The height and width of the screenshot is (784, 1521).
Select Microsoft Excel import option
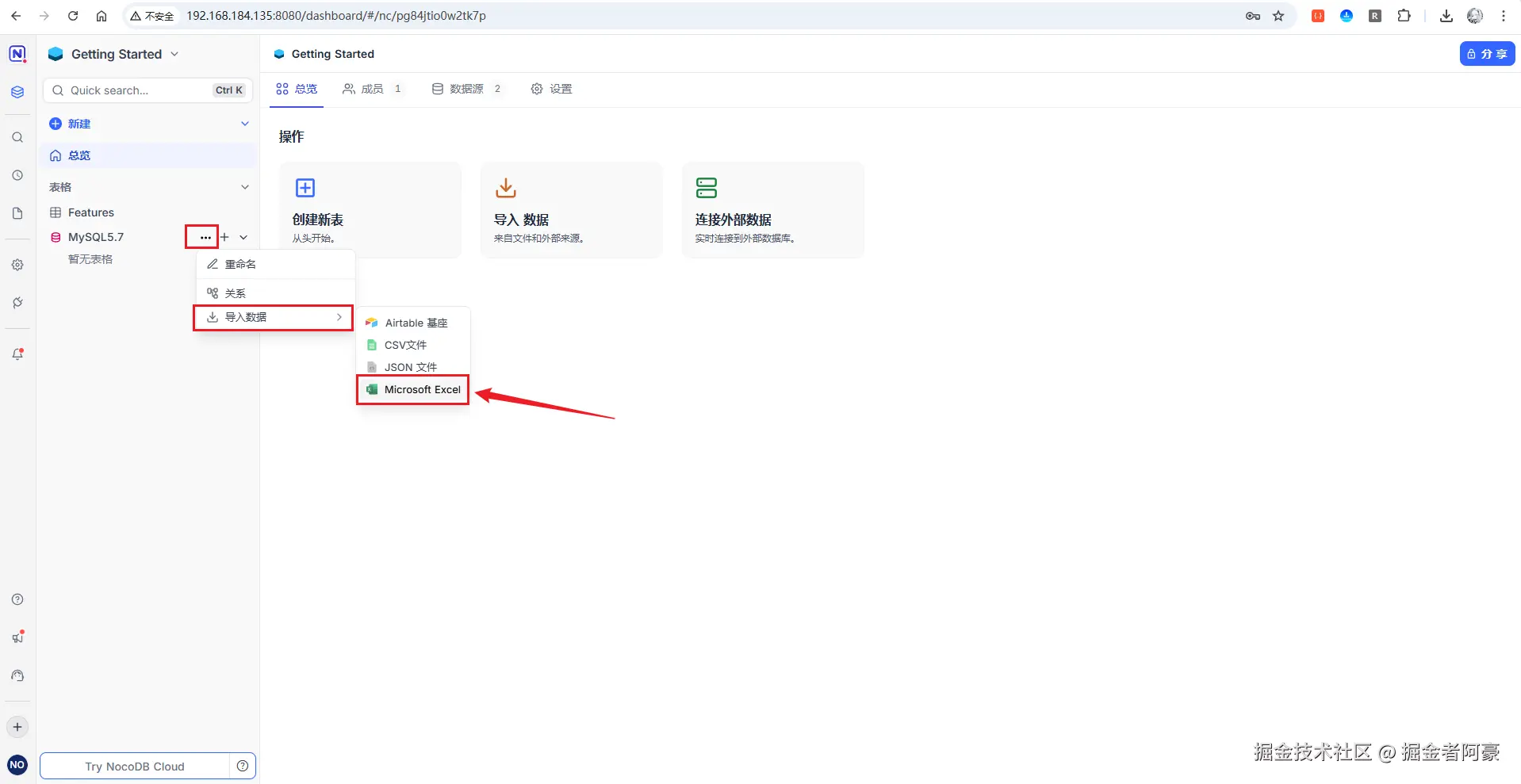[x=413, y=389]
